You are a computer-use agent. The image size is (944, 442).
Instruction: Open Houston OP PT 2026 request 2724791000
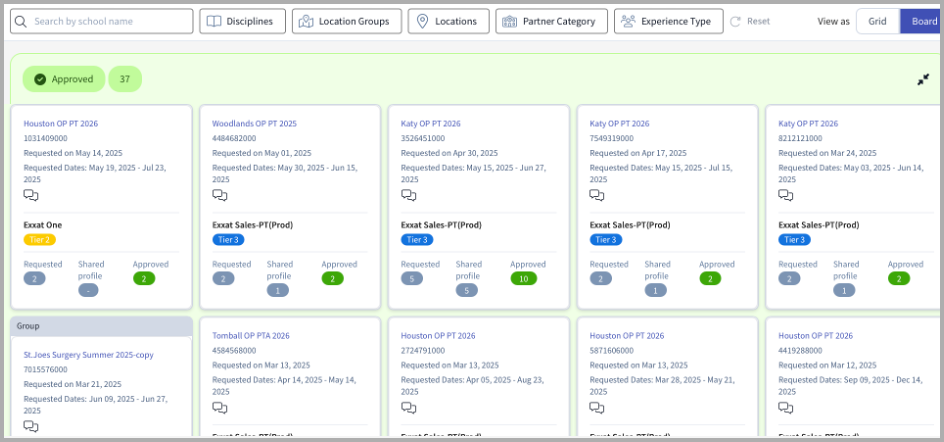tap(438, 335)
